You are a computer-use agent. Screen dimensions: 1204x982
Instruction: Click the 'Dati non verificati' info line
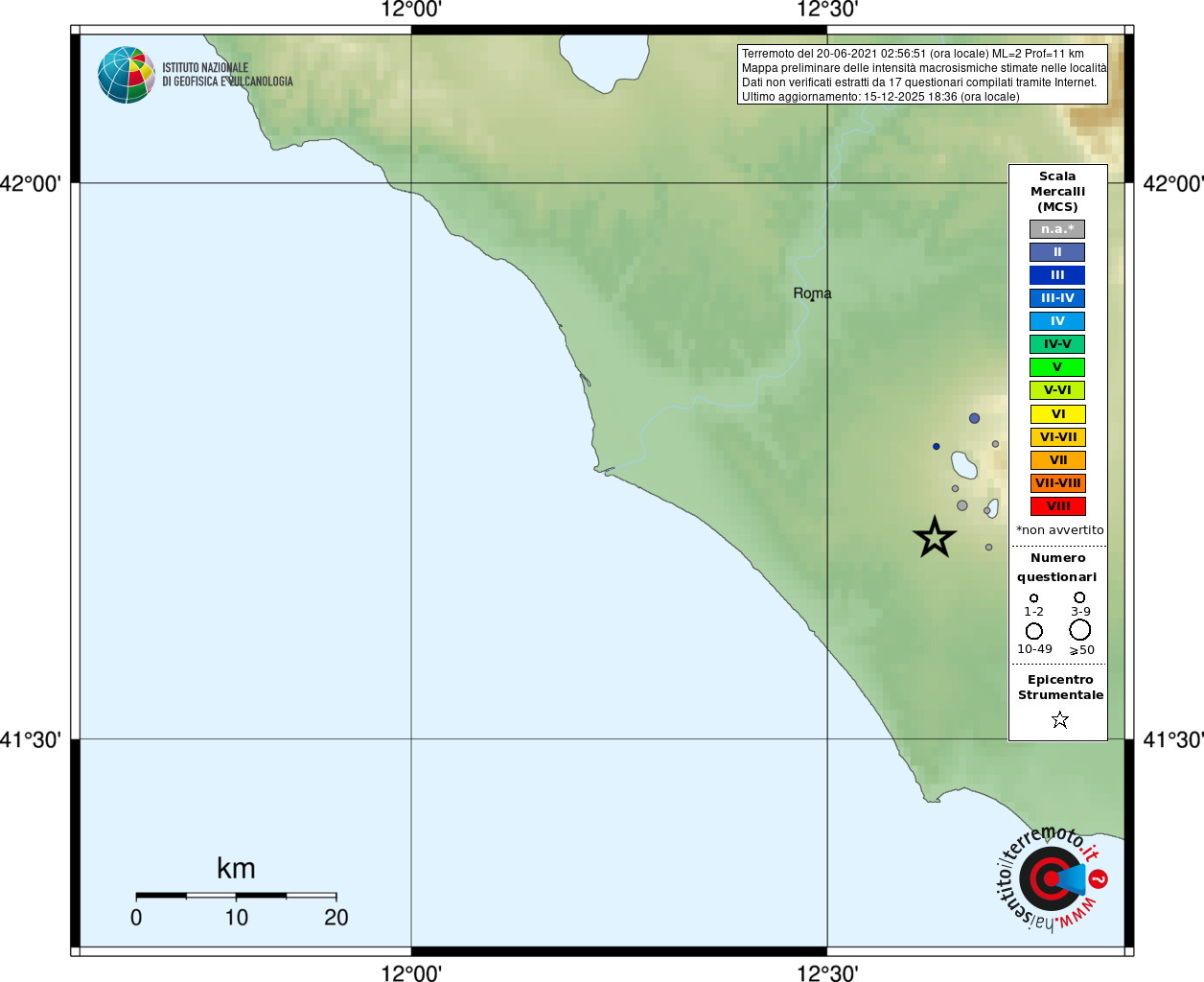pyautogui.click(x=918, y=82)
